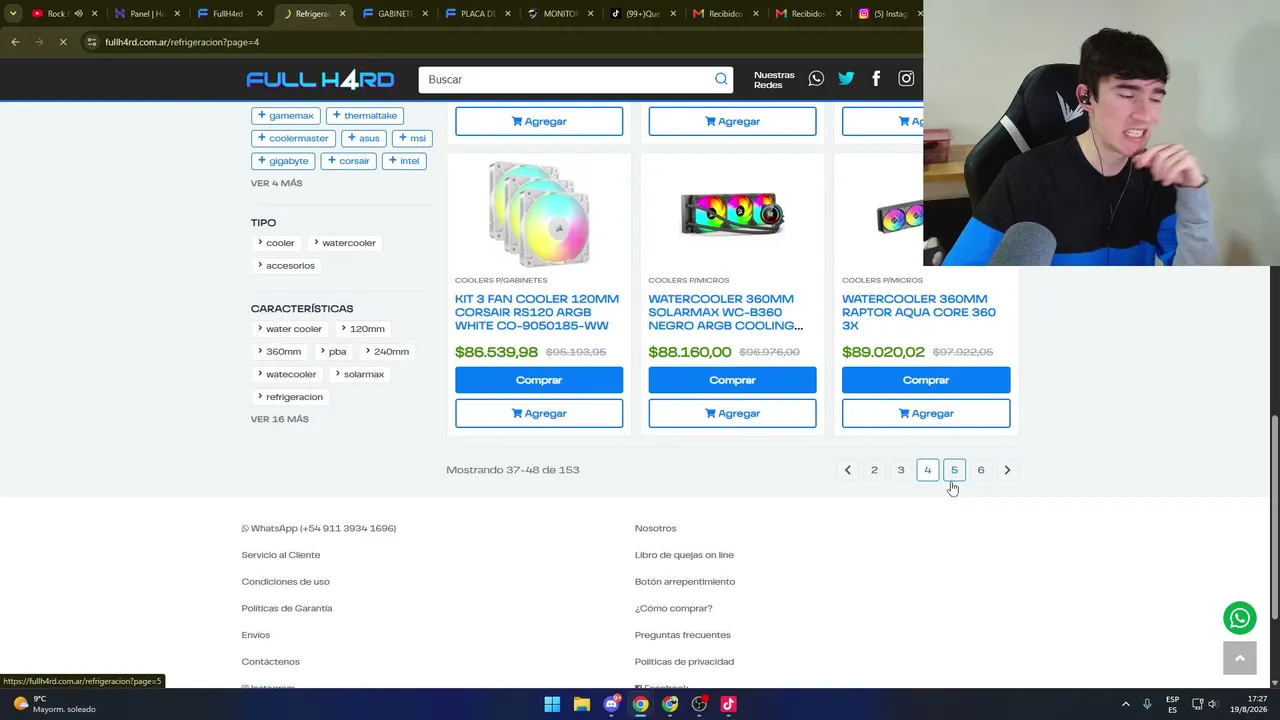Switch to the PLACA DE browser tab

tap(477, 14)
